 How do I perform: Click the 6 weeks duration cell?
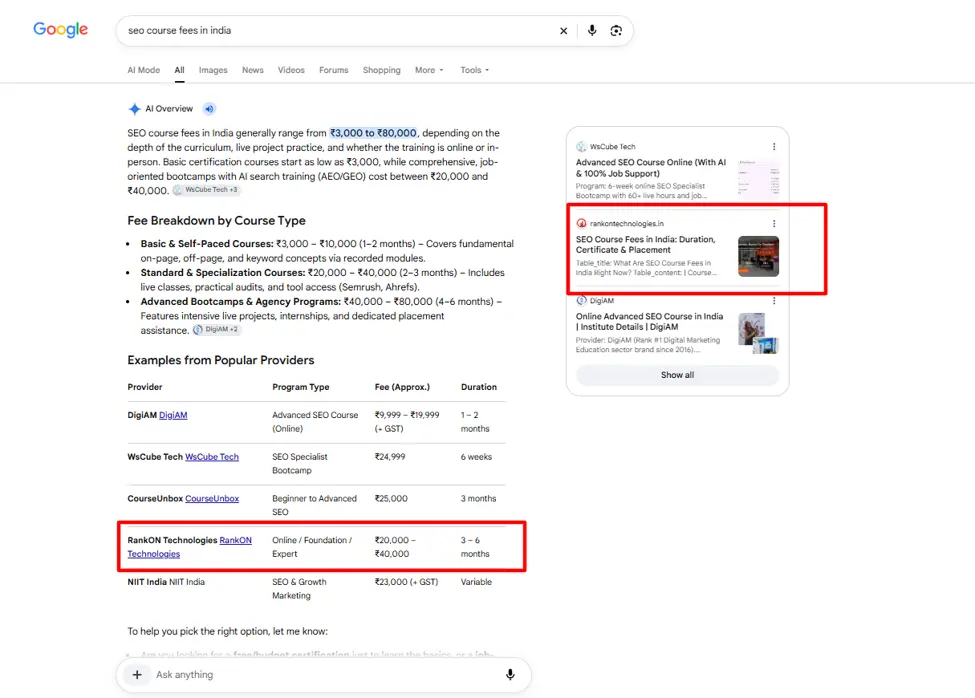pos(476,457)
